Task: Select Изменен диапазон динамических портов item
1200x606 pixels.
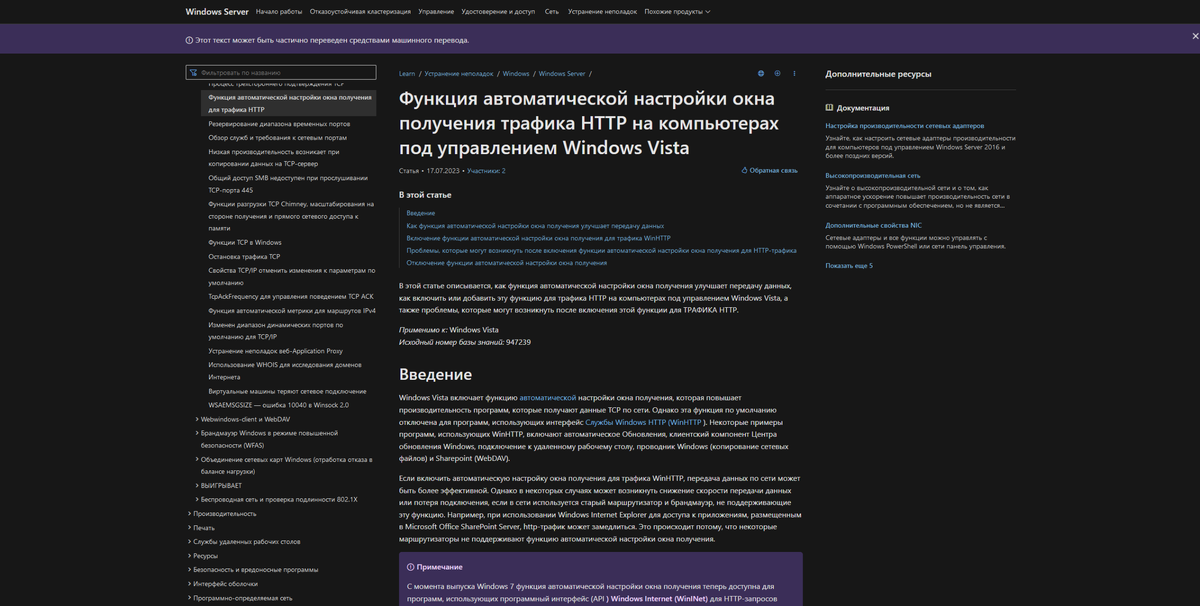Action: tap(275, 331)
